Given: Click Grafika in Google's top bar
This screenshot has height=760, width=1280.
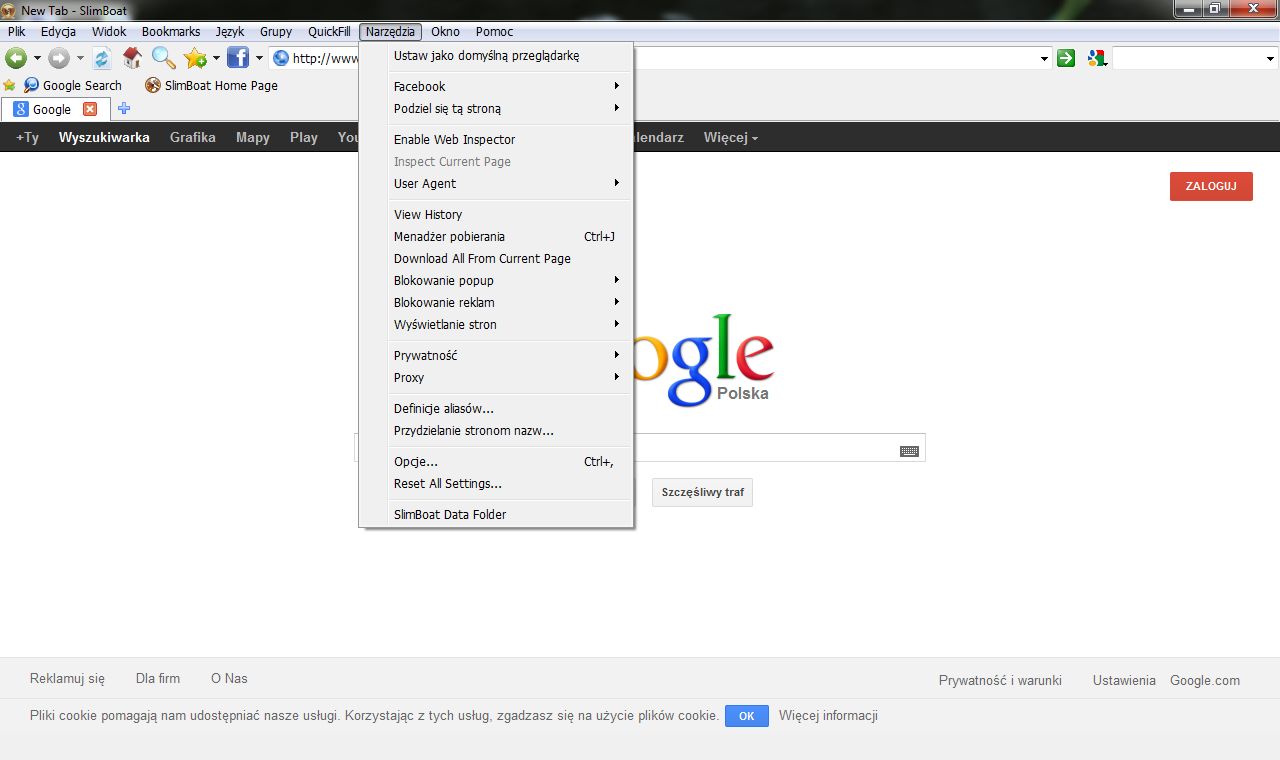Looking at the screenshot, I should (x=193, y=137).
